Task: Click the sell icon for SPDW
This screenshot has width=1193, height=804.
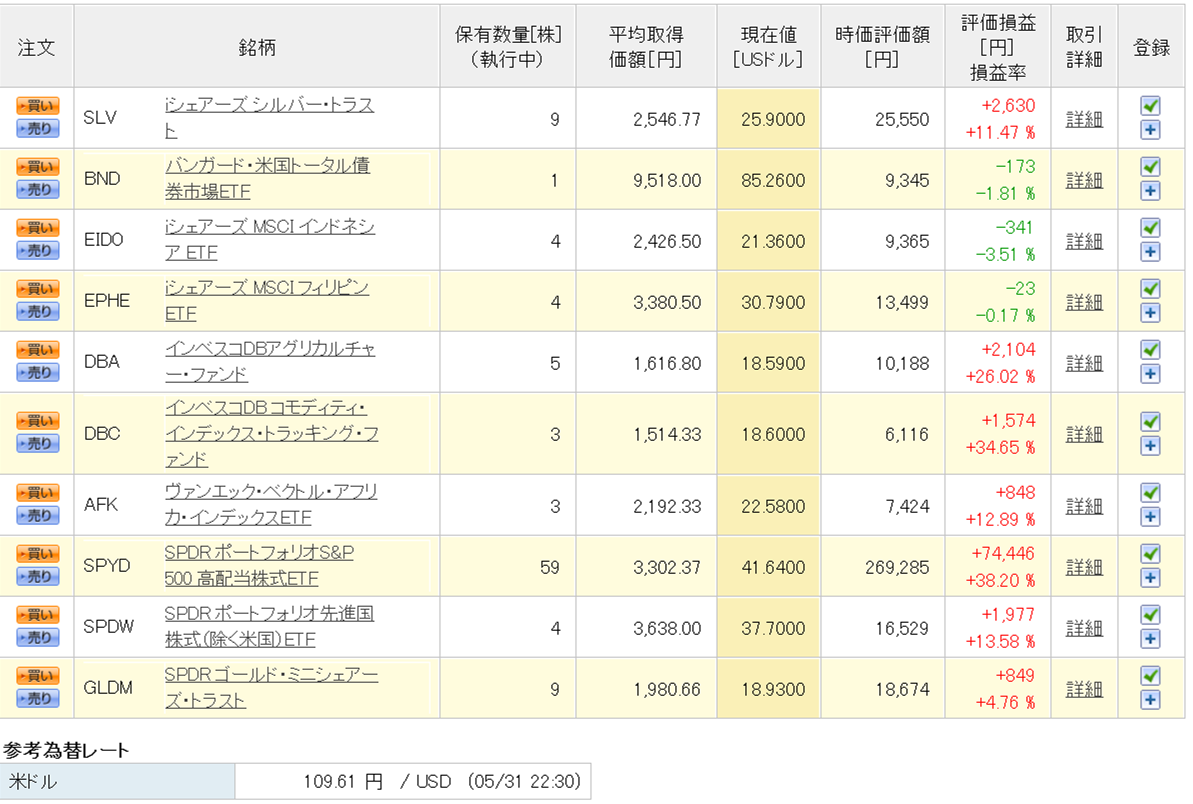Action: tap(38, 637)
